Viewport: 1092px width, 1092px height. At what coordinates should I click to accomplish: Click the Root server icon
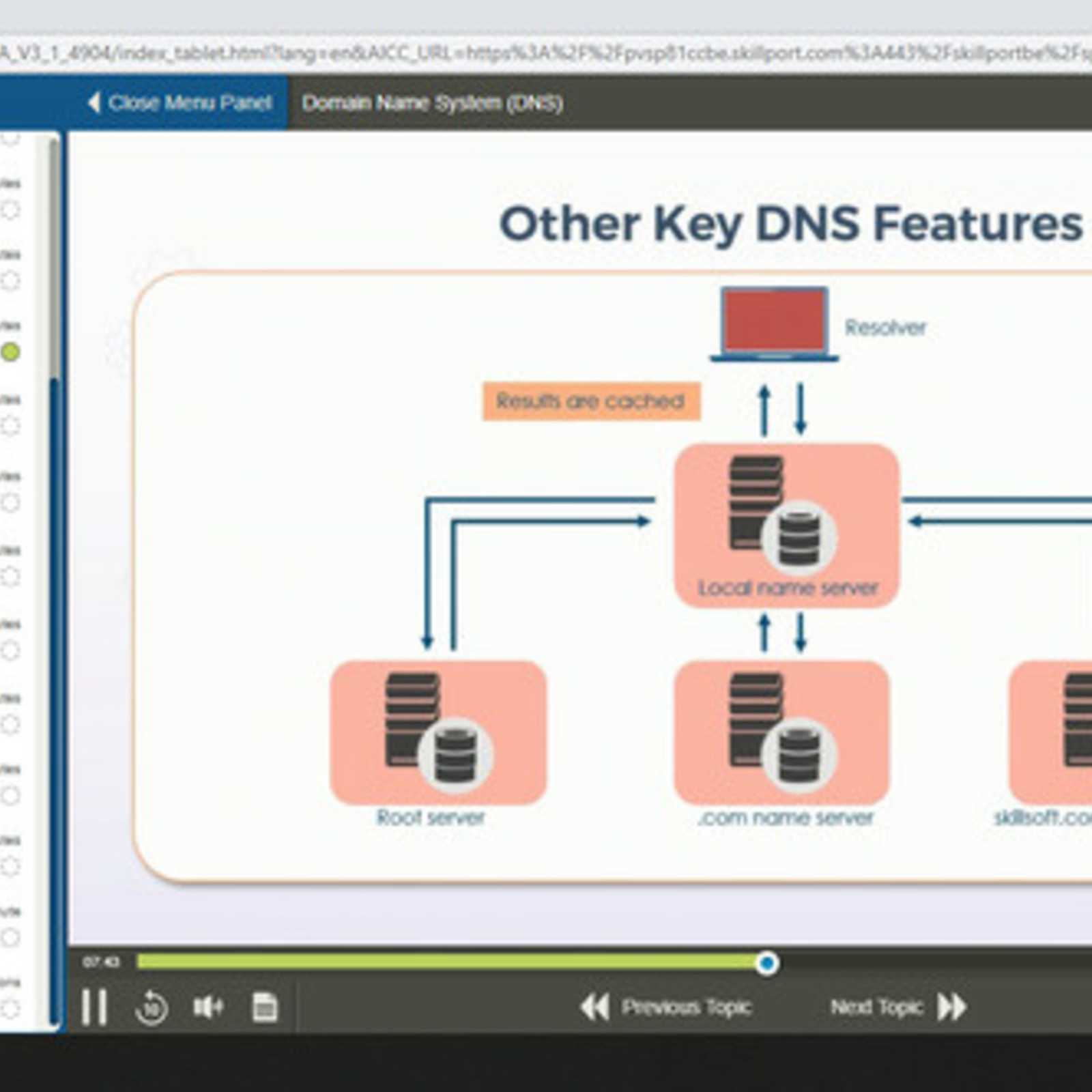437,732
